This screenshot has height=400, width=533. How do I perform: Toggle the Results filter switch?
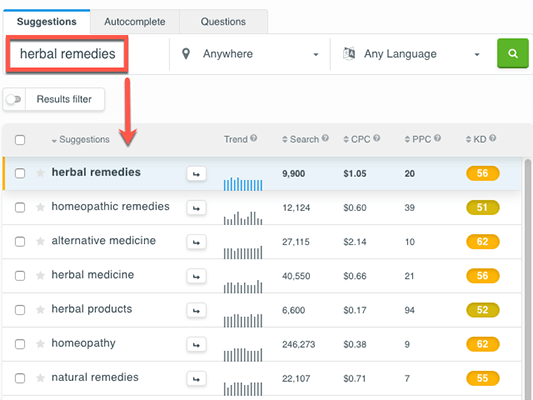click(14, 99)
